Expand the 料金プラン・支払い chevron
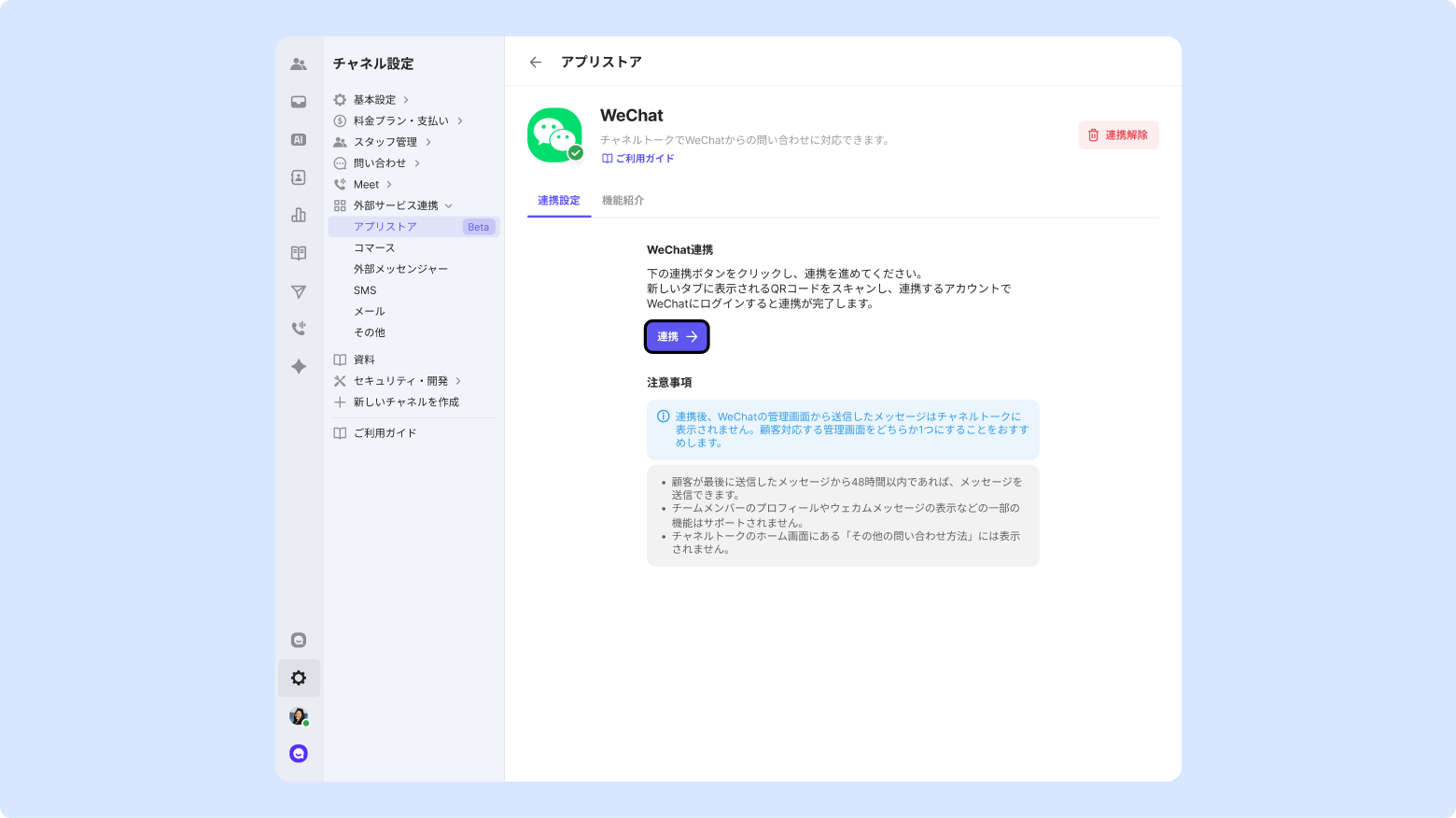This screenshot has height=818, width=1456. pos(460,121)
